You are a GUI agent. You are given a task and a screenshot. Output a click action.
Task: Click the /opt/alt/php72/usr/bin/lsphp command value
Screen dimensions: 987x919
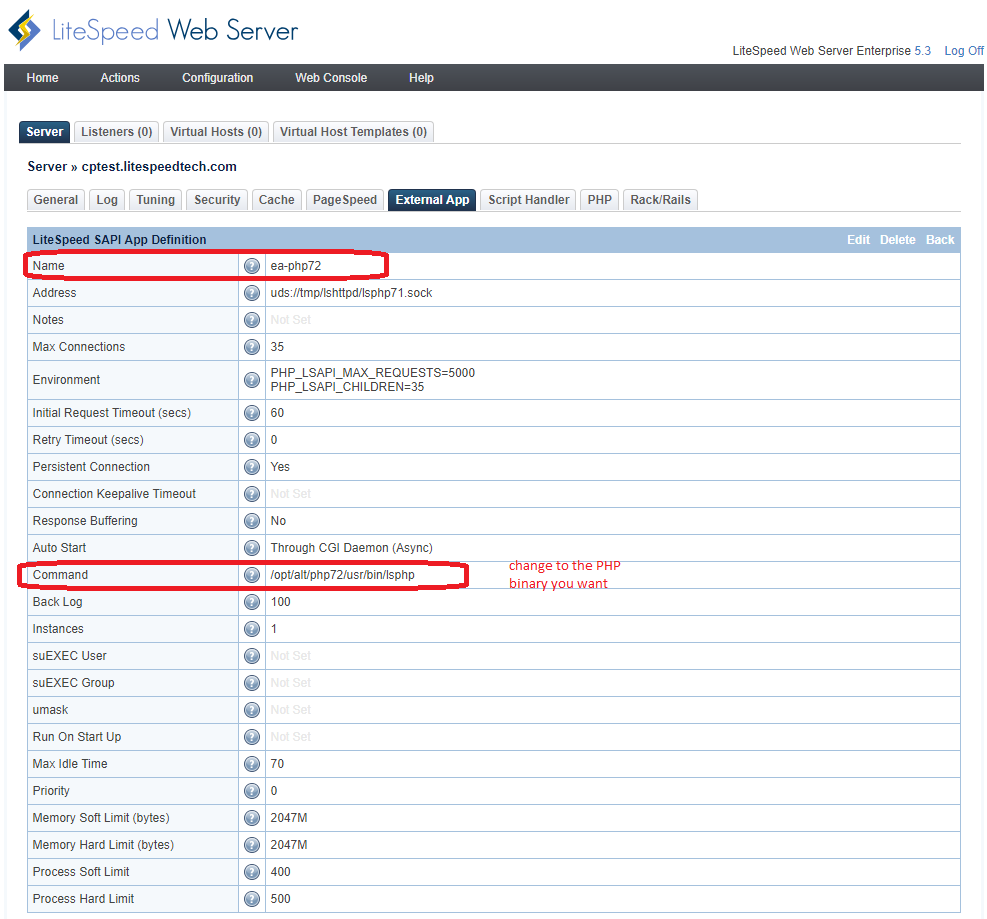click(x=342, y=575)
